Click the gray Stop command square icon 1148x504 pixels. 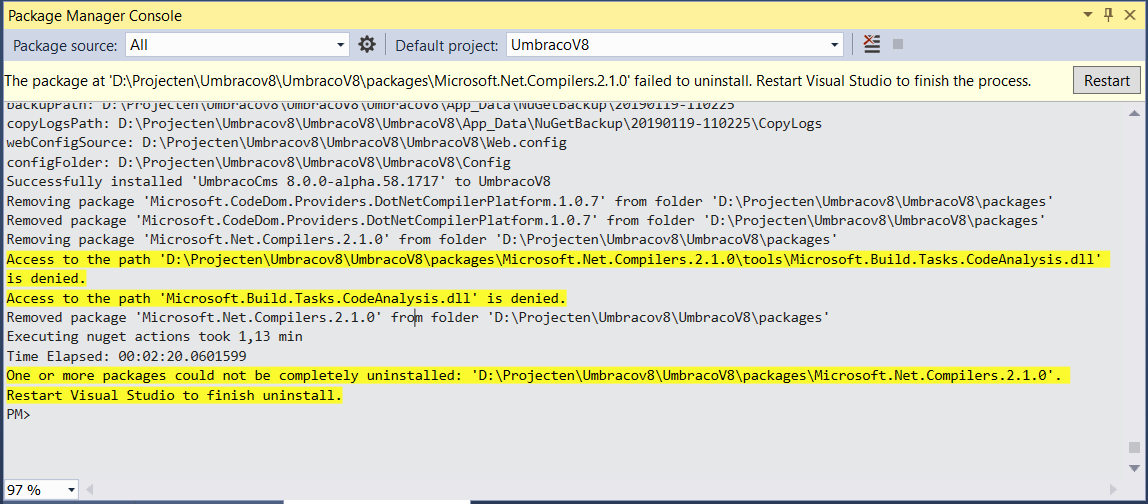point(898,45)
